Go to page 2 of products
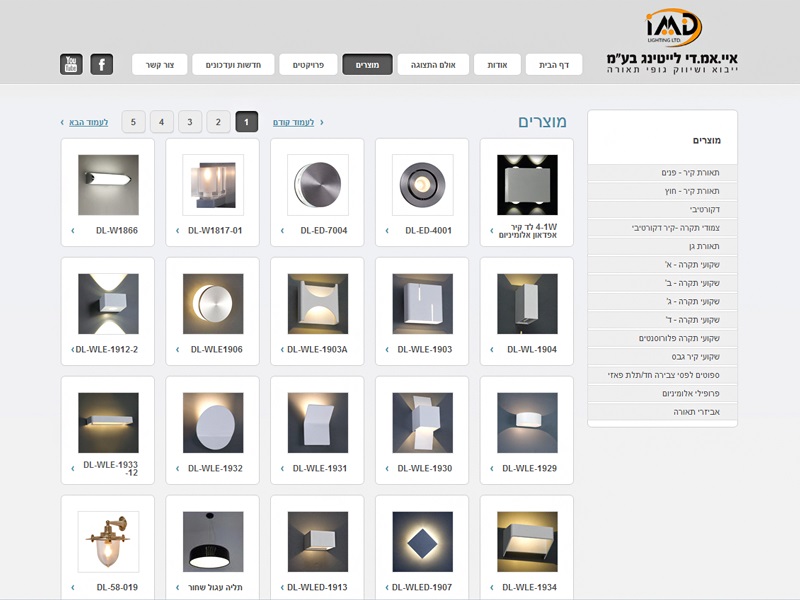This screenshot has width=800, height=600. tap(218, 122)
